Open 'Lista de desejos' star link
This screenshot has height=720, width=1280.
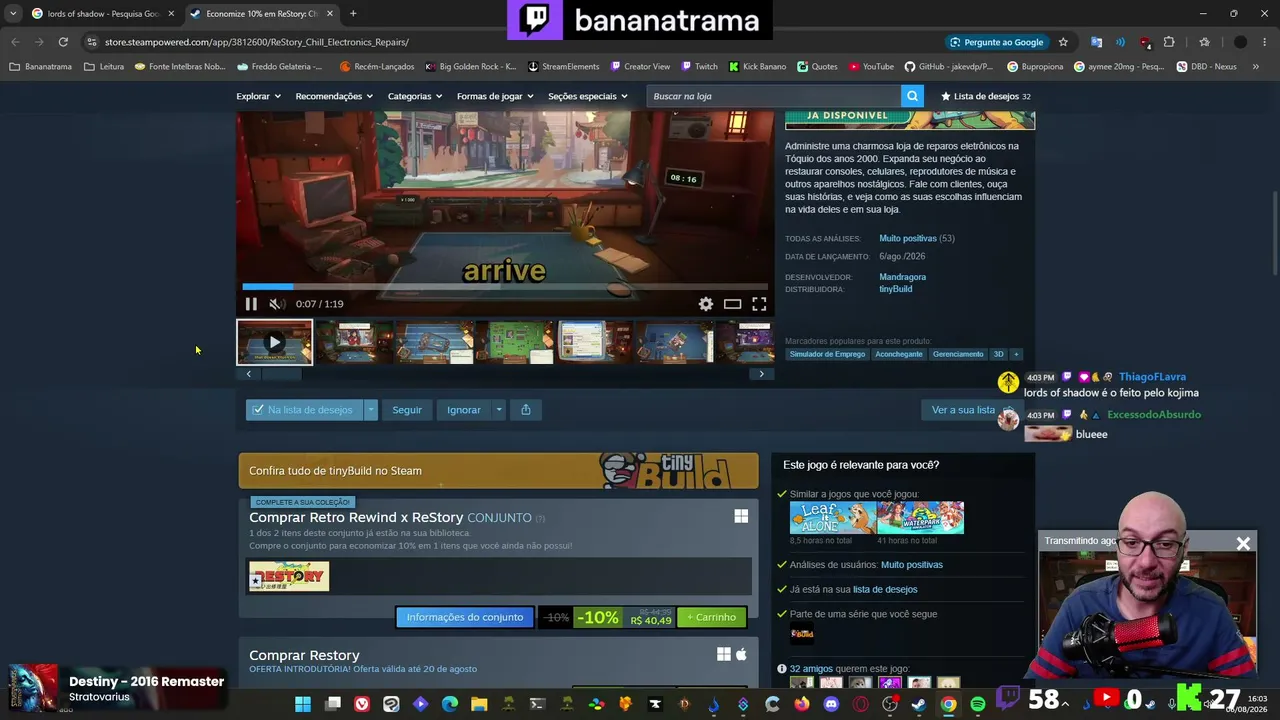tap(986, 96)
